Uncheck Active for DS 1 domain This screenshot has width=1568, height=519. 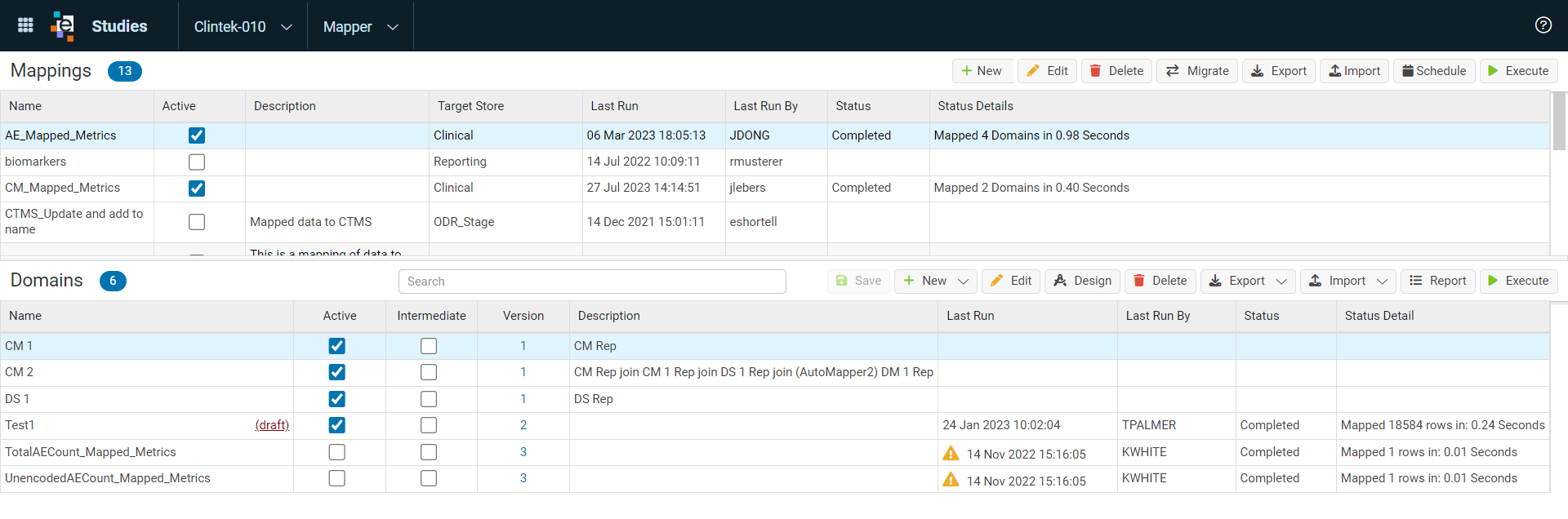336,399
